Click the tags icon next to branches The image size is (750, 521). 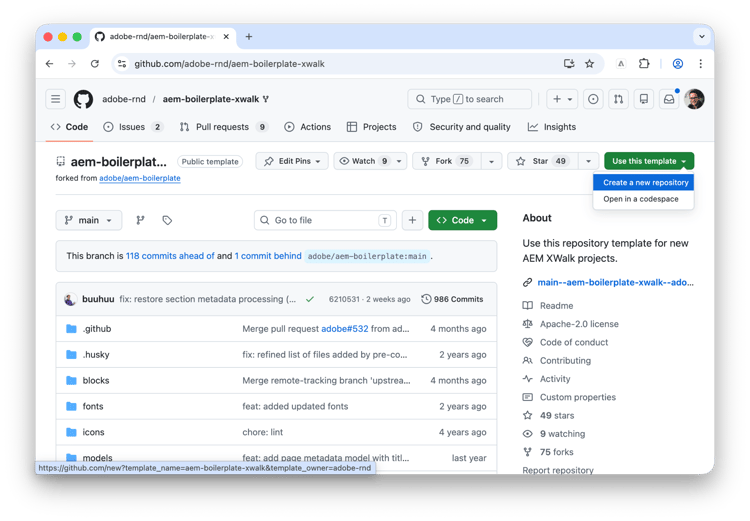[167, 220]
